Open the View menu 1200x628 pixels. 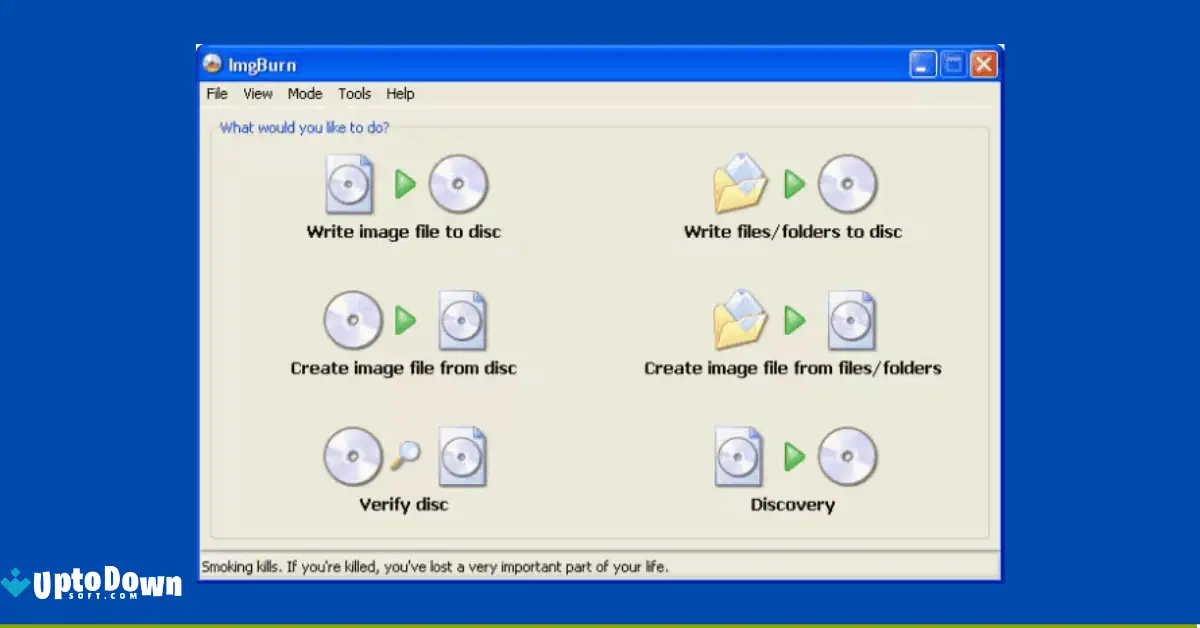pyautogui.click(x=258, y=94)
